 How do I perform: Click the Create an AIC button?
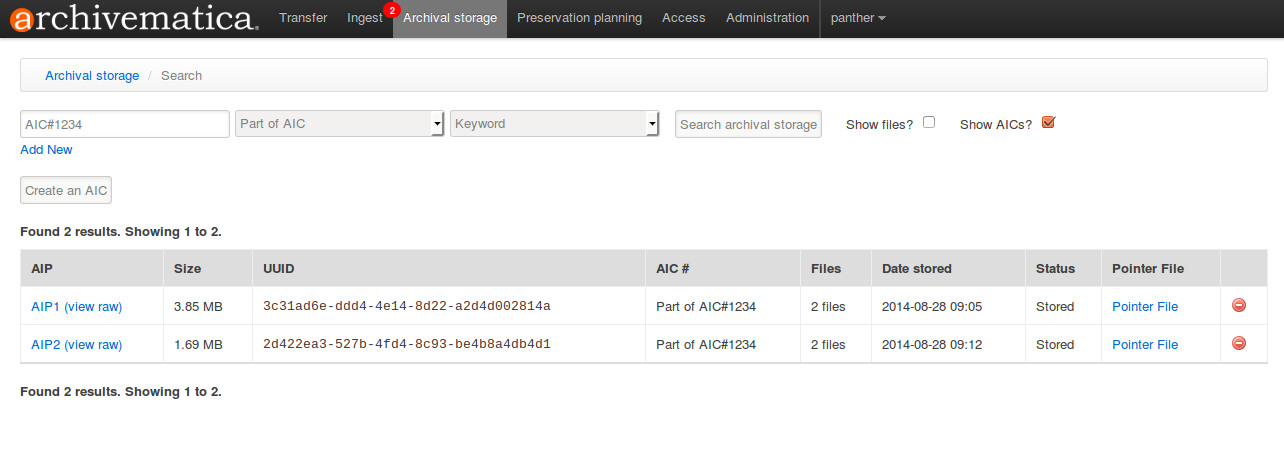[x=67, y=190]
